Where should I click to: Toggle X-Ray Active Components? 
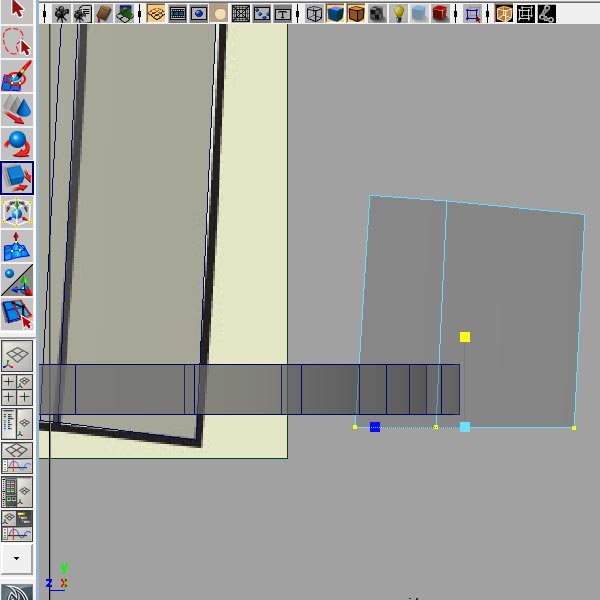pos(525,14)
